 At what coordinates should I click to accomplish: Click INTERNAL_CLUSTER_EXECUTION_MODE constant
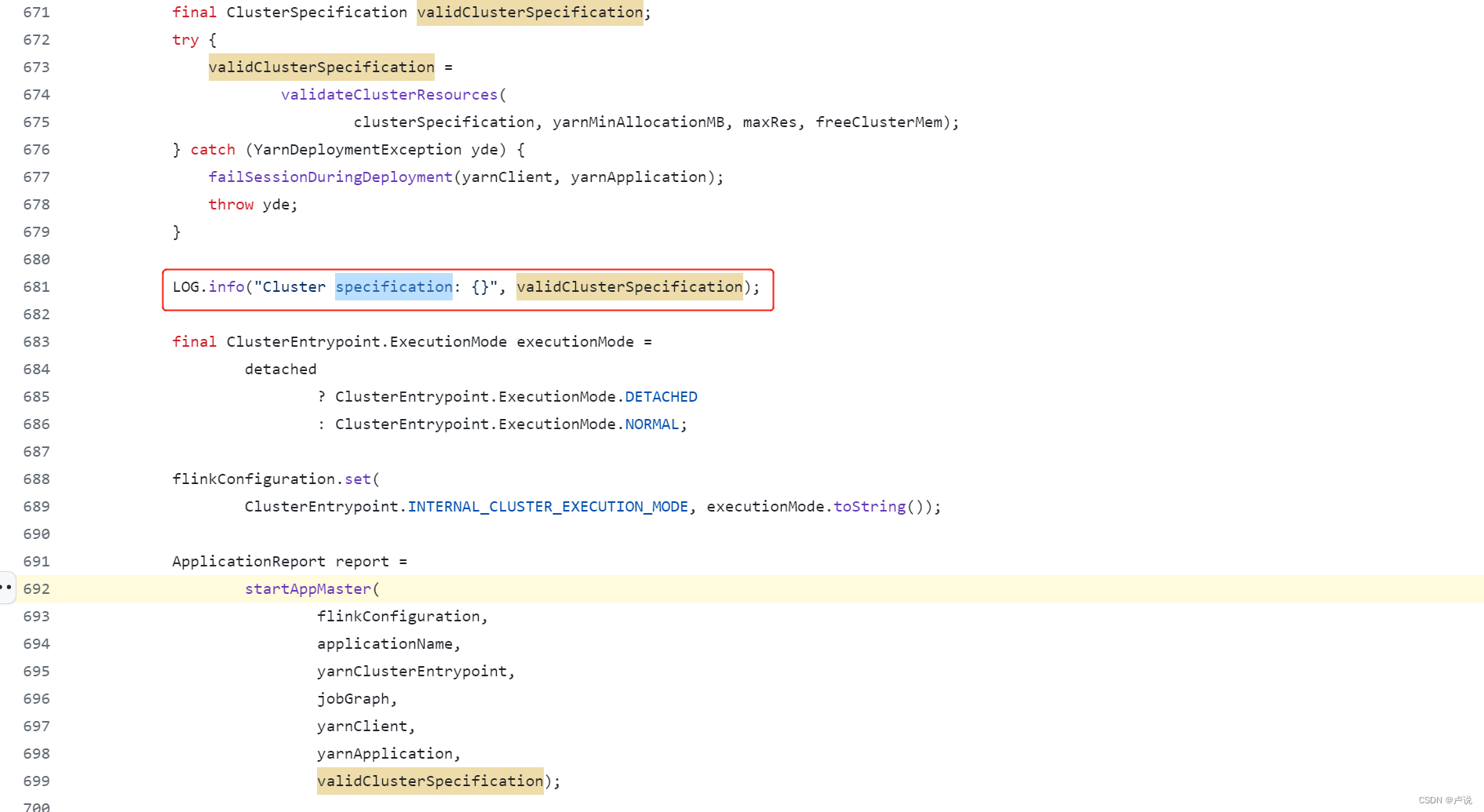(548, 507)
